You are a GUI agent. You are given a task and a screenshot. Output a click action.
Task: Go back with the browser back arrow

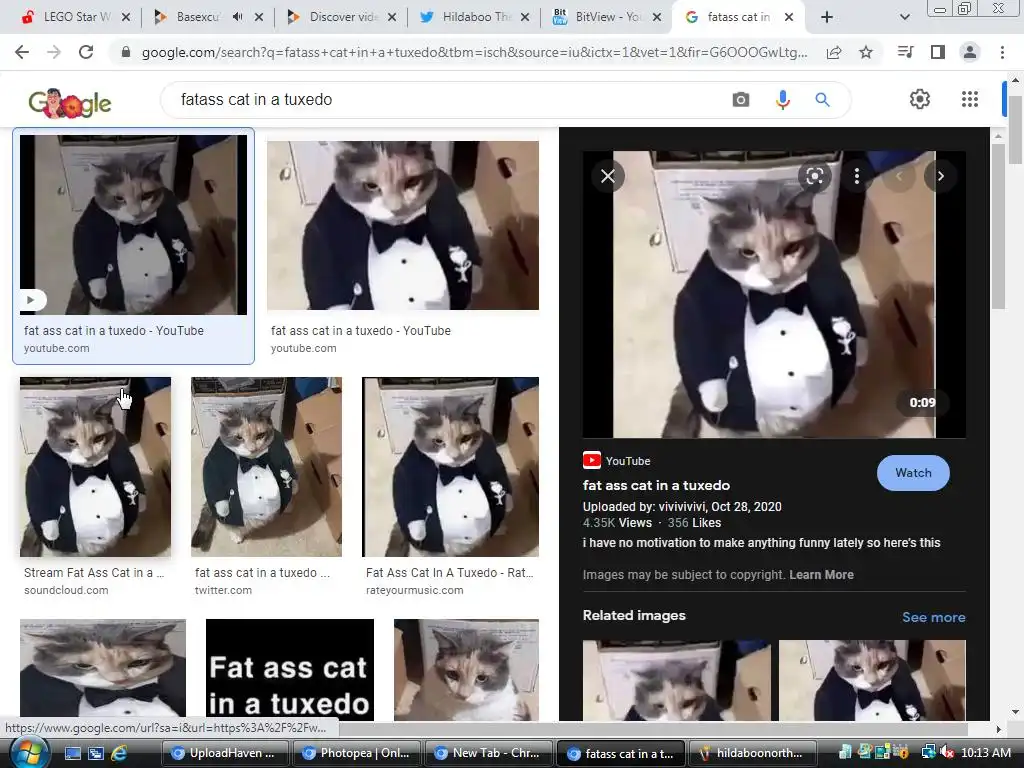(x=22, y=52)
